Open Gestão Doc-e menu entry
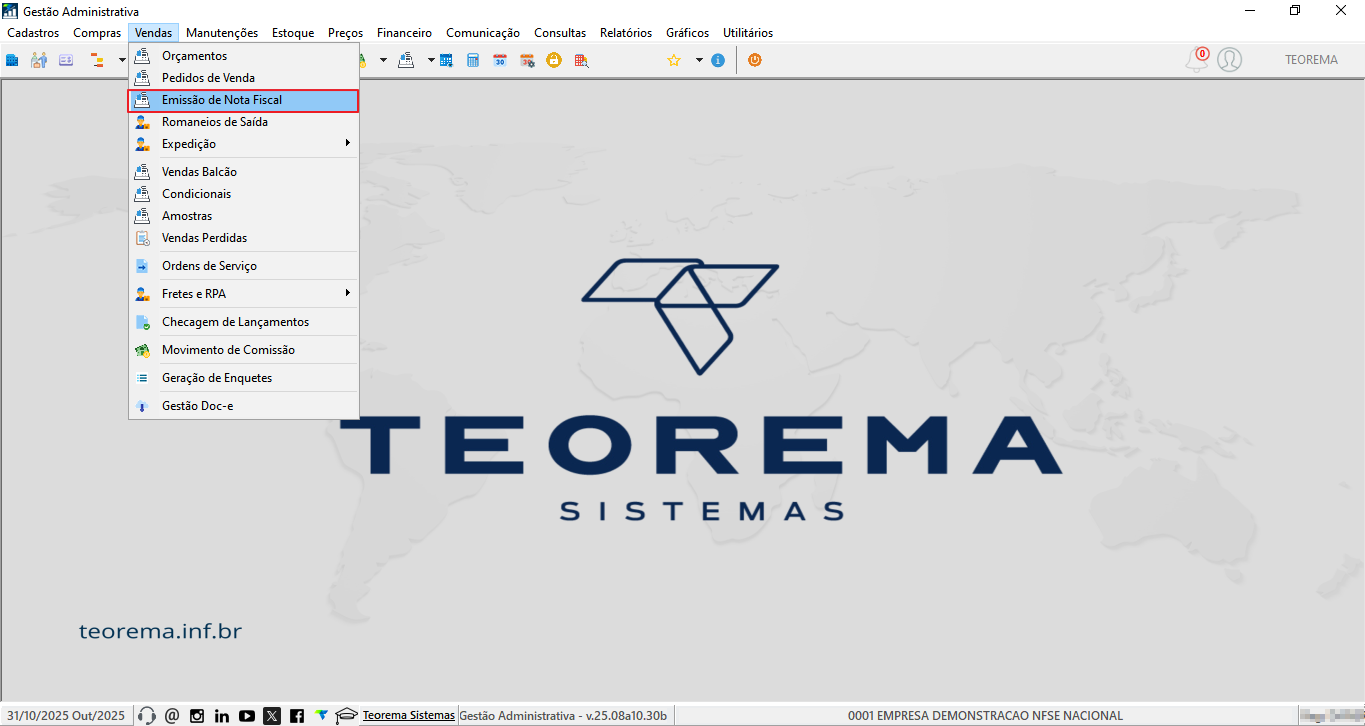Image resolution: width=1365 pixels, height=726 pixels. coord(243,406)
